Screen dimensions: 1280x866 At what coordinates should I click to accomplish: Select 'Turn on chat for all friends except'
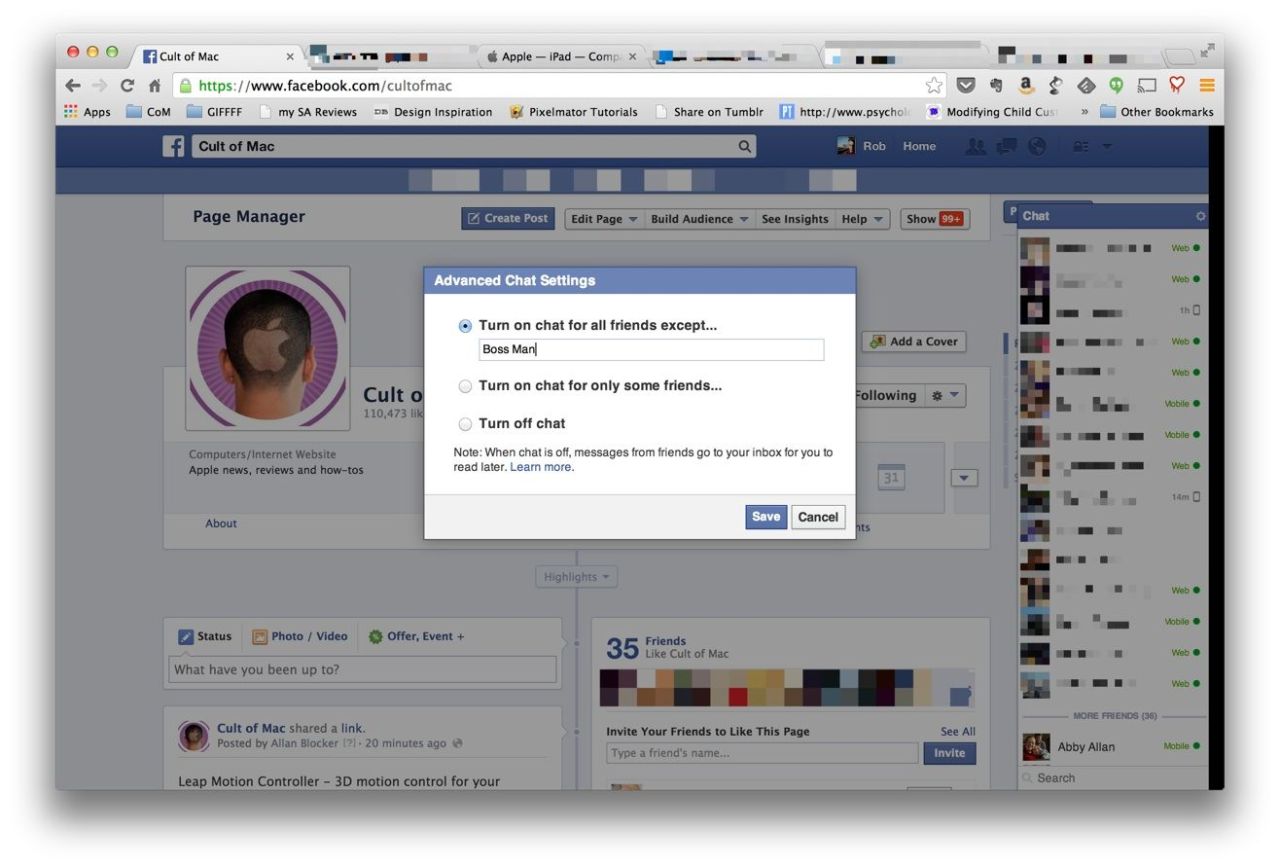coord(463,324)
